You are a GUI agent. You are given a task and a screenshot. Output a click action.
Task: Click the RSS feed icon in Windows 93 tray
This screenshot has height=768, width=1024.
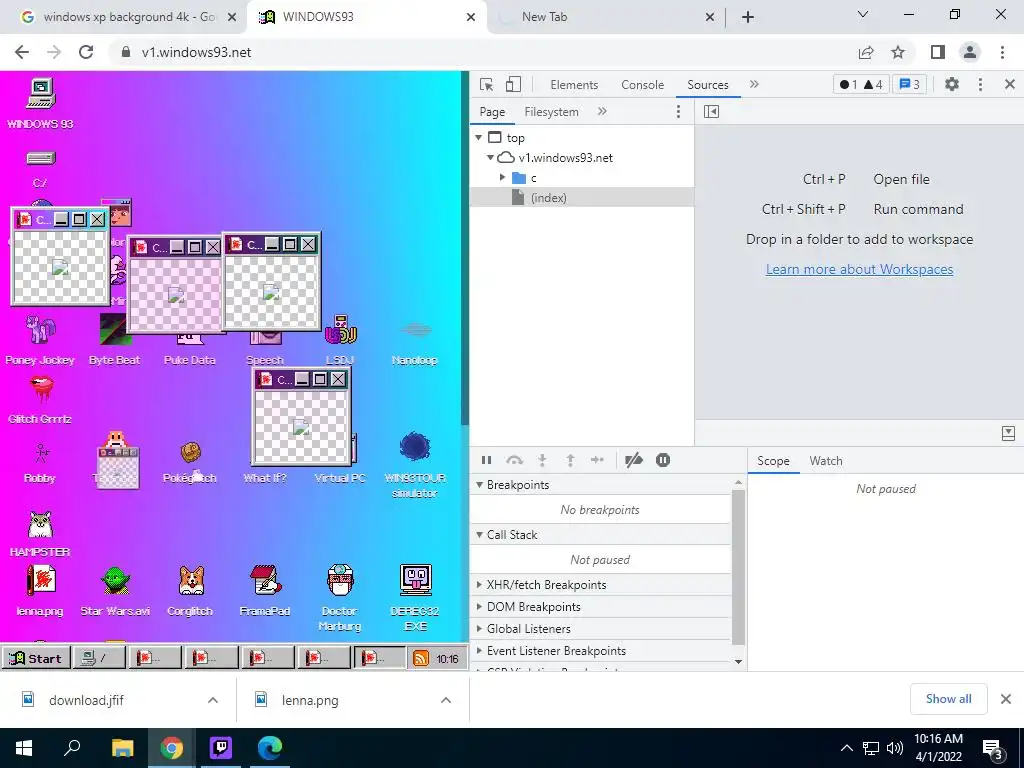click(x=421, y=658)
